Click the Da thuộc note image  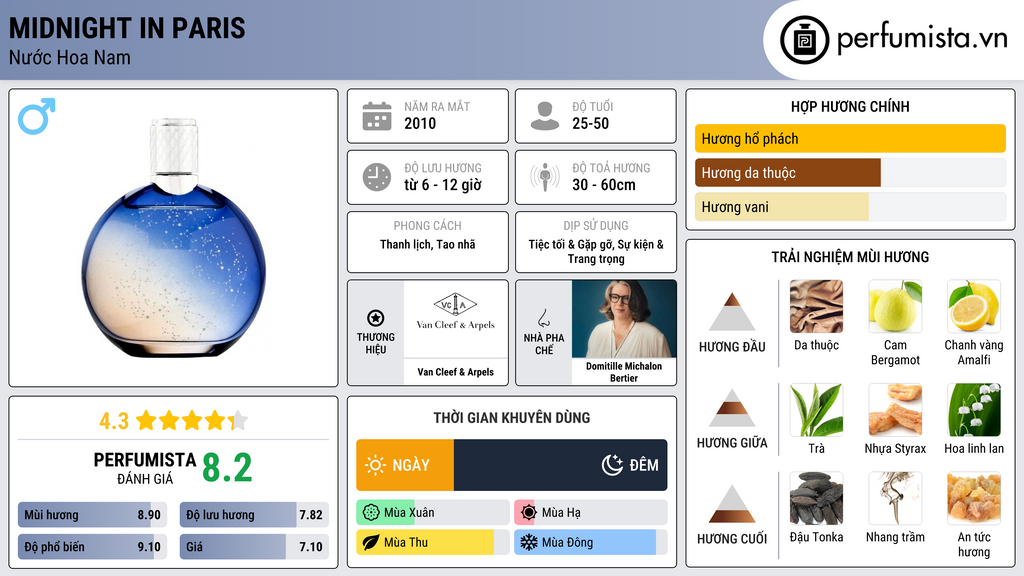point(816,306)
